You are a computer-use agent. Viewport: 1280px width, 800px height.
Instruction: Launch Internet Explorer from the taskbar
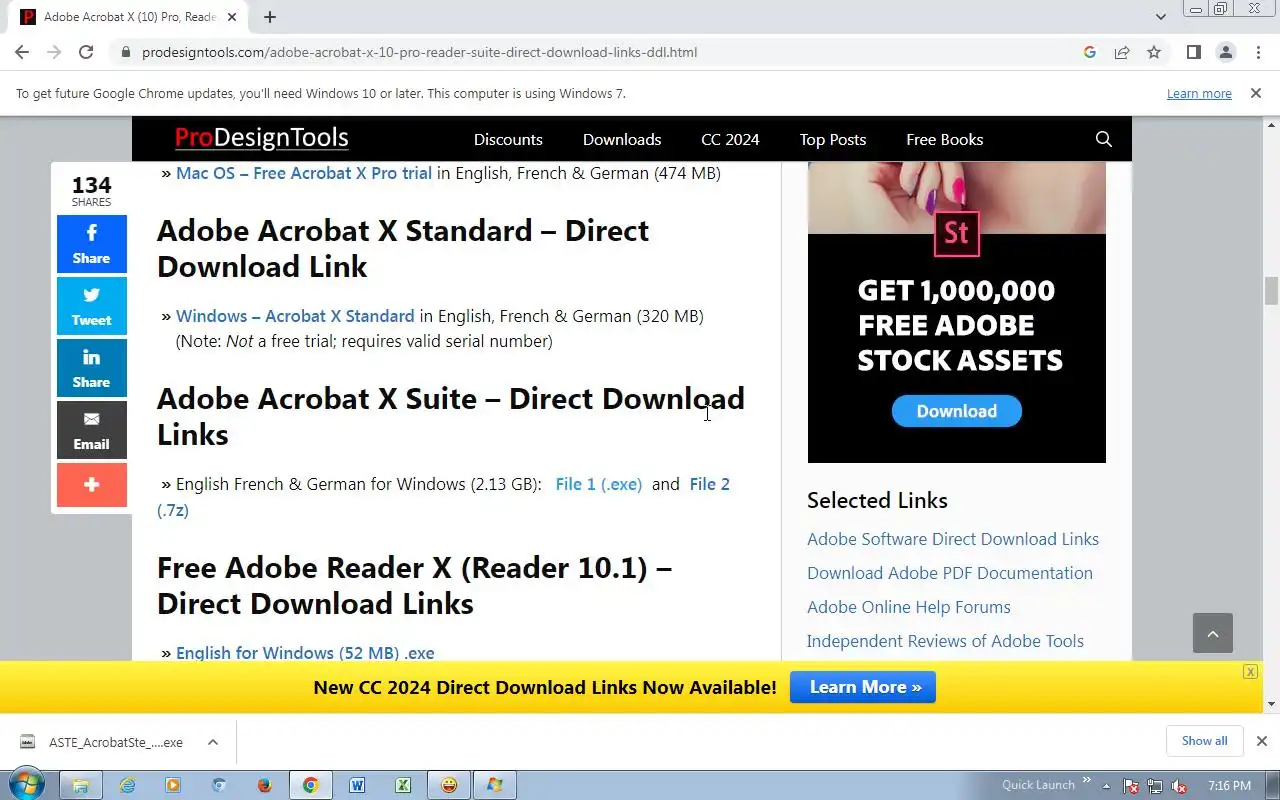pos(127,785)
